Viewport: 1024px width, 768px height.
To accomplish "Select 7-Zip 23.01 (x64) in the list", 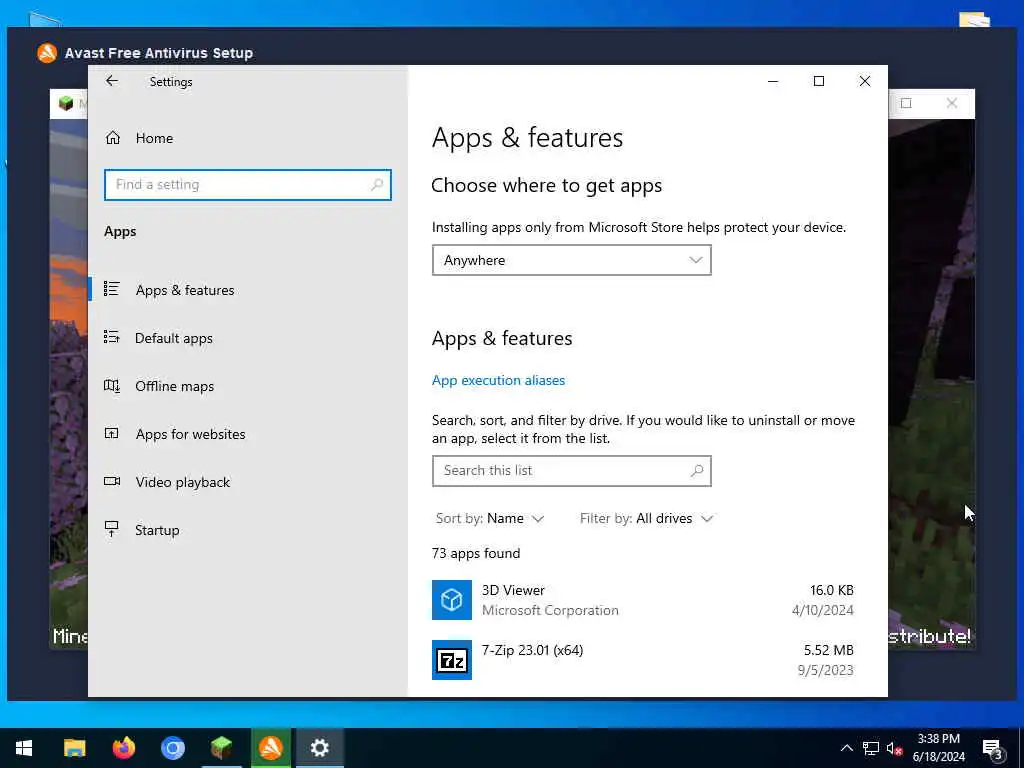I will pyautogui.click(x=643, y=660).
